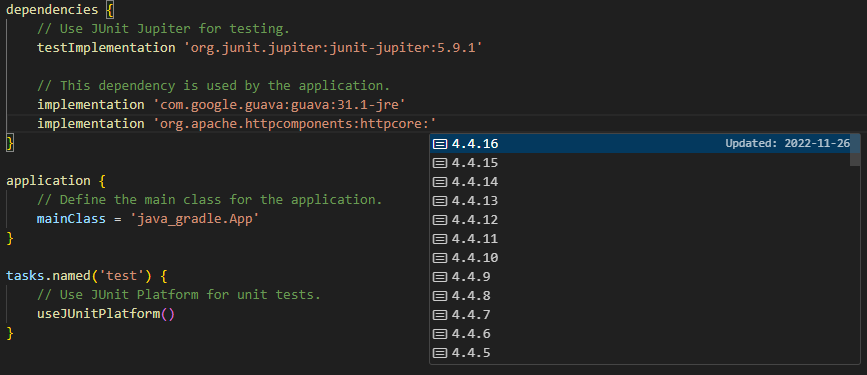Click the opening brace after dependencies
Viewport: 867px width, 375px height.
coord(110,10)
